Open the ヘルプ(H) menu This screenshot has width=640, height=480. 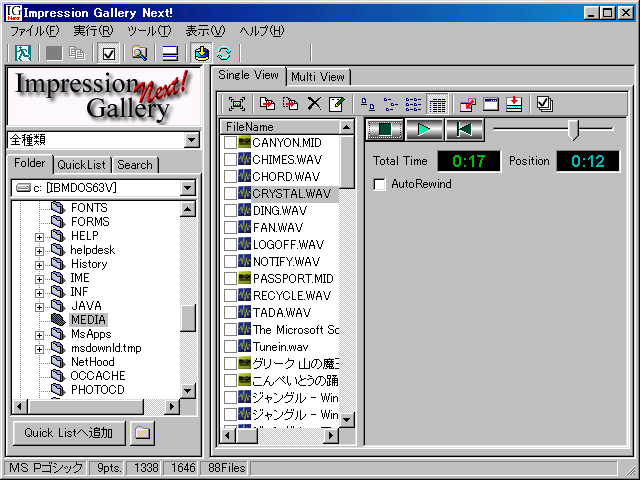point(262,31)
